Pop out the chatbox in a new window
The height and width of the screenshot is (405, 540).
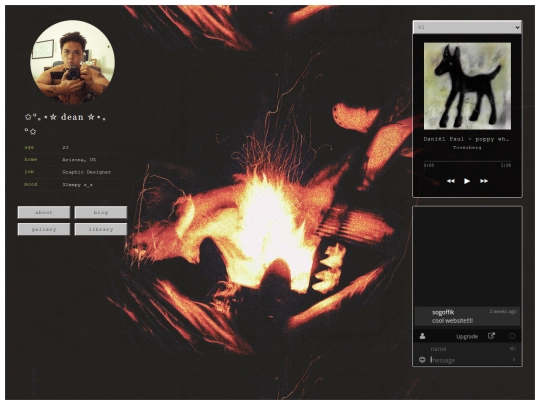click(x=491, y=336)
